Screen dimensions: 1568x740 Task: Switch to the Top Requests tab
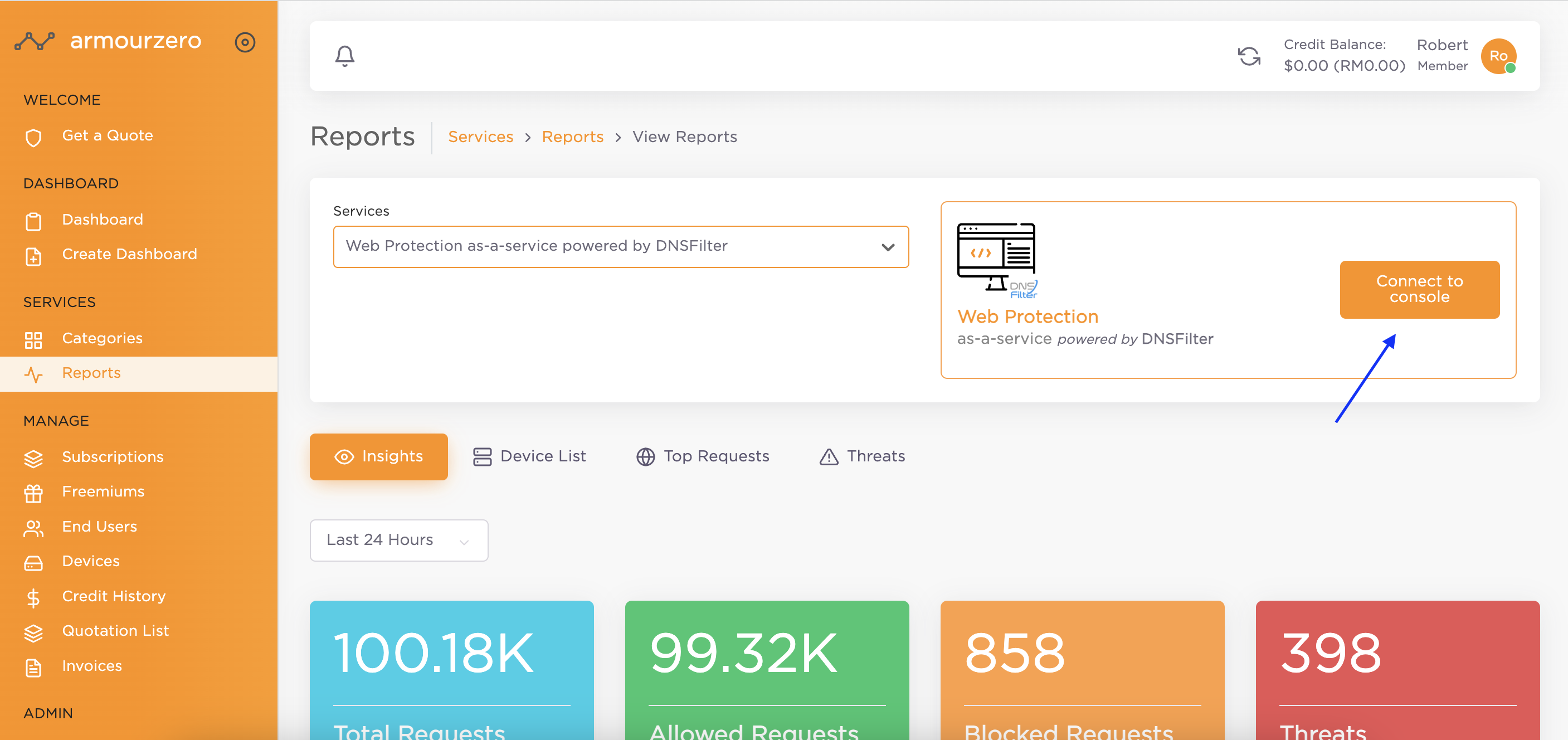coord(703,457)
